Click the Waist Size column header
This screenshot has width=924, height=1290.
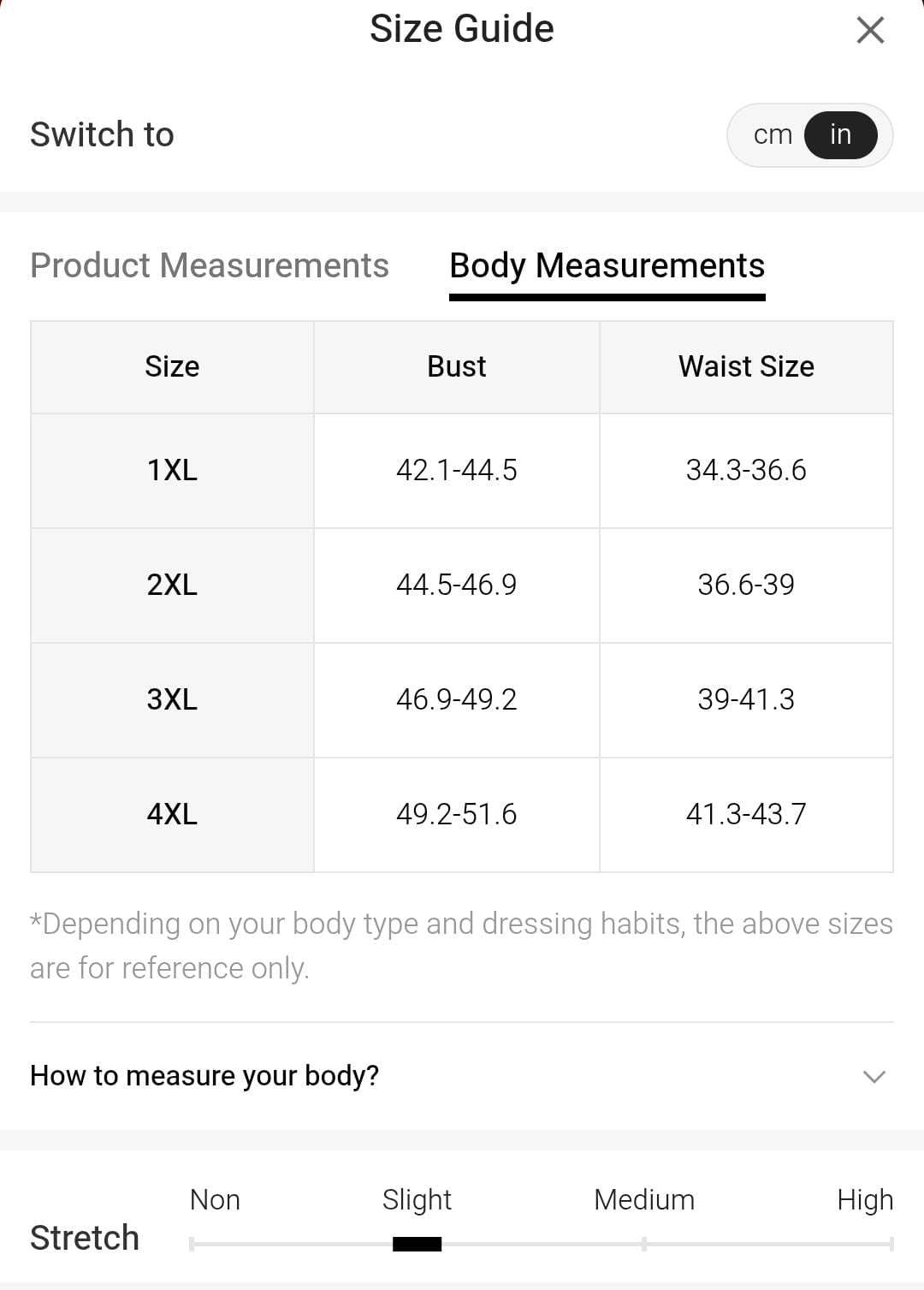click(746, 366)
